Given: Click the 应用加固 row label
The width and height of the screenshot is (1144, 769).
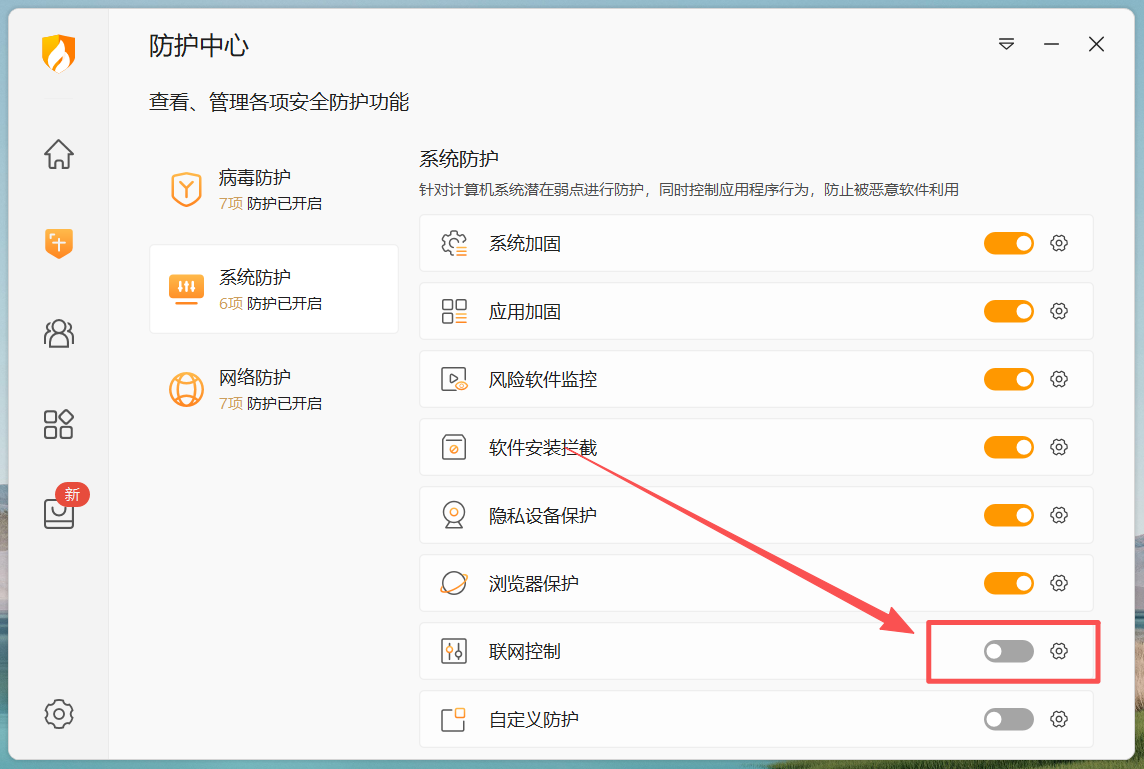Looking at the screenshot, I should pos(525,312).
